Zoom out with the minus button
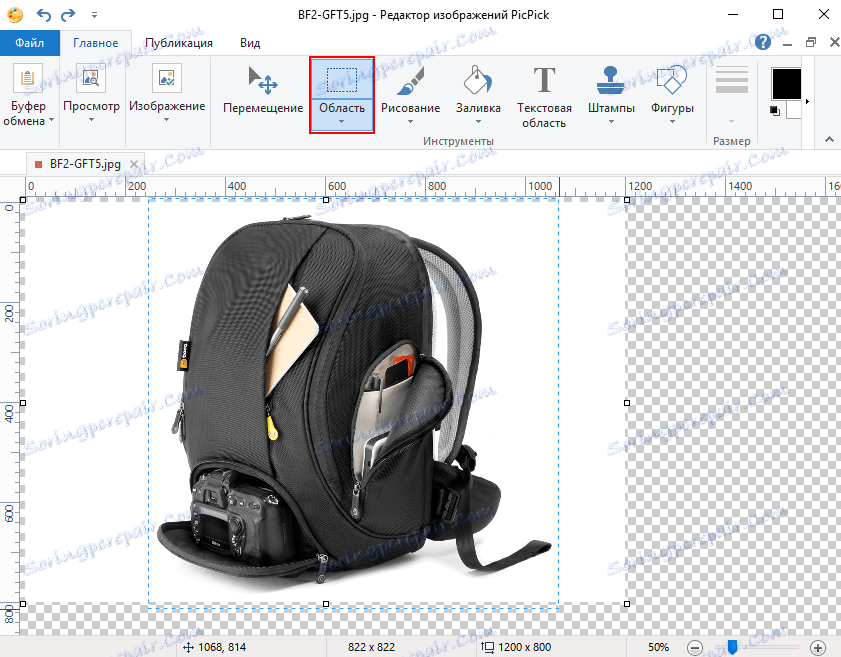Screen dimensions: 841x657 [695, 647]
